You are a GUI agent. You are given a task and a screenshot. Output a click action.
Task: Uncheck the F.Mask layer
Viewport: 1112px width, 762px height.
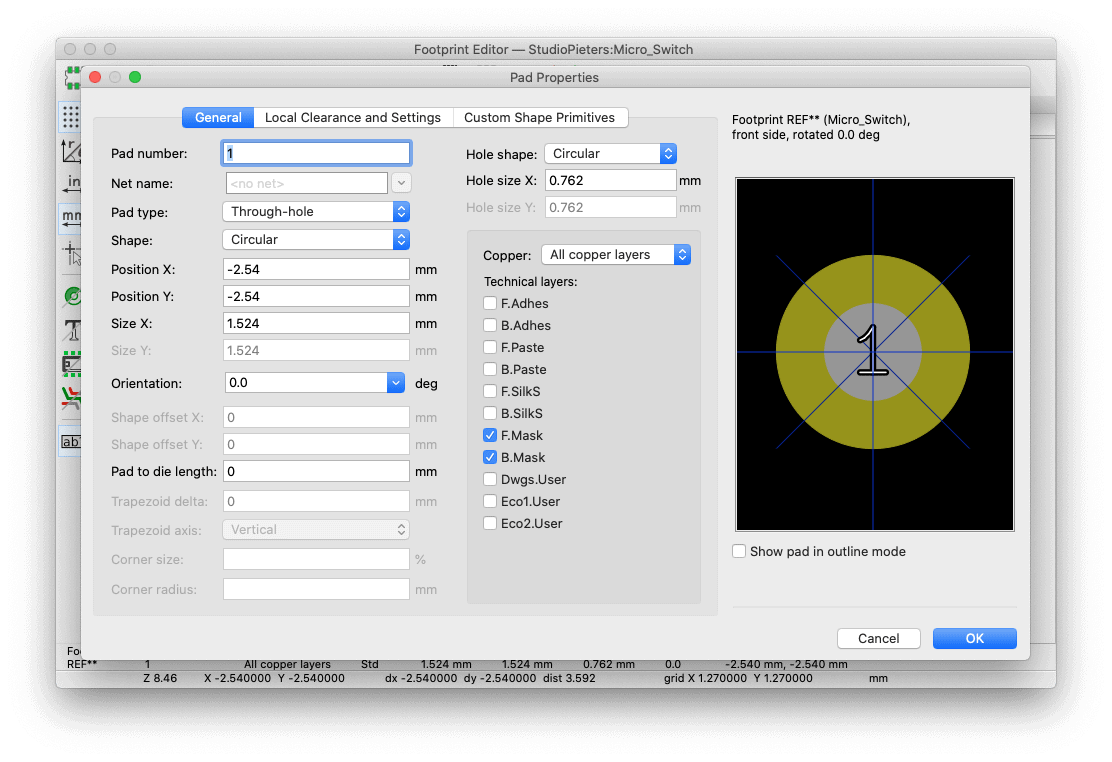[x=489, y=436]
